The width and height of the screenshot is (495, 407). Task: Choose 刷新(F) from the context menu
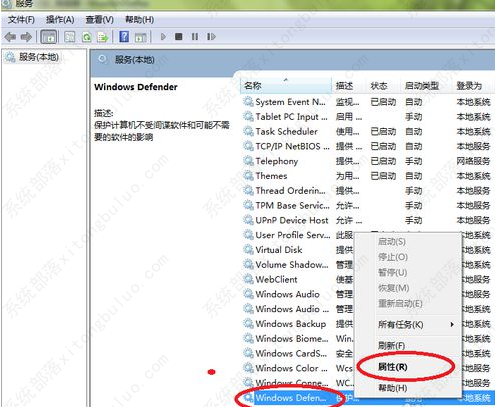click(391, 345)
